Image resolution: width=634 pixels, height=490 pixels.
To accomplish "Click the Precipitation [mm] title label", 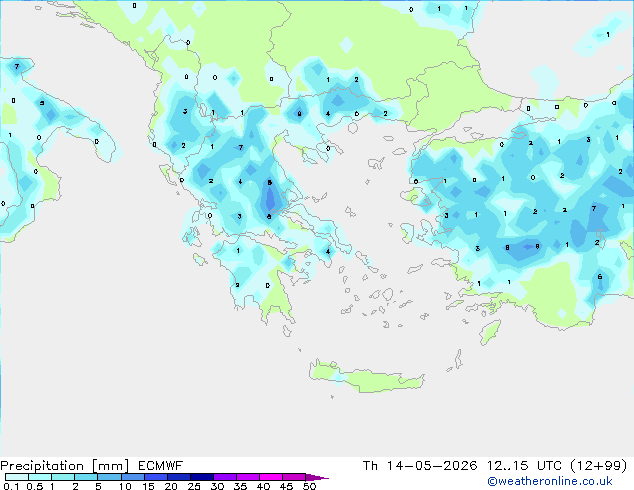I will [65, 466].
